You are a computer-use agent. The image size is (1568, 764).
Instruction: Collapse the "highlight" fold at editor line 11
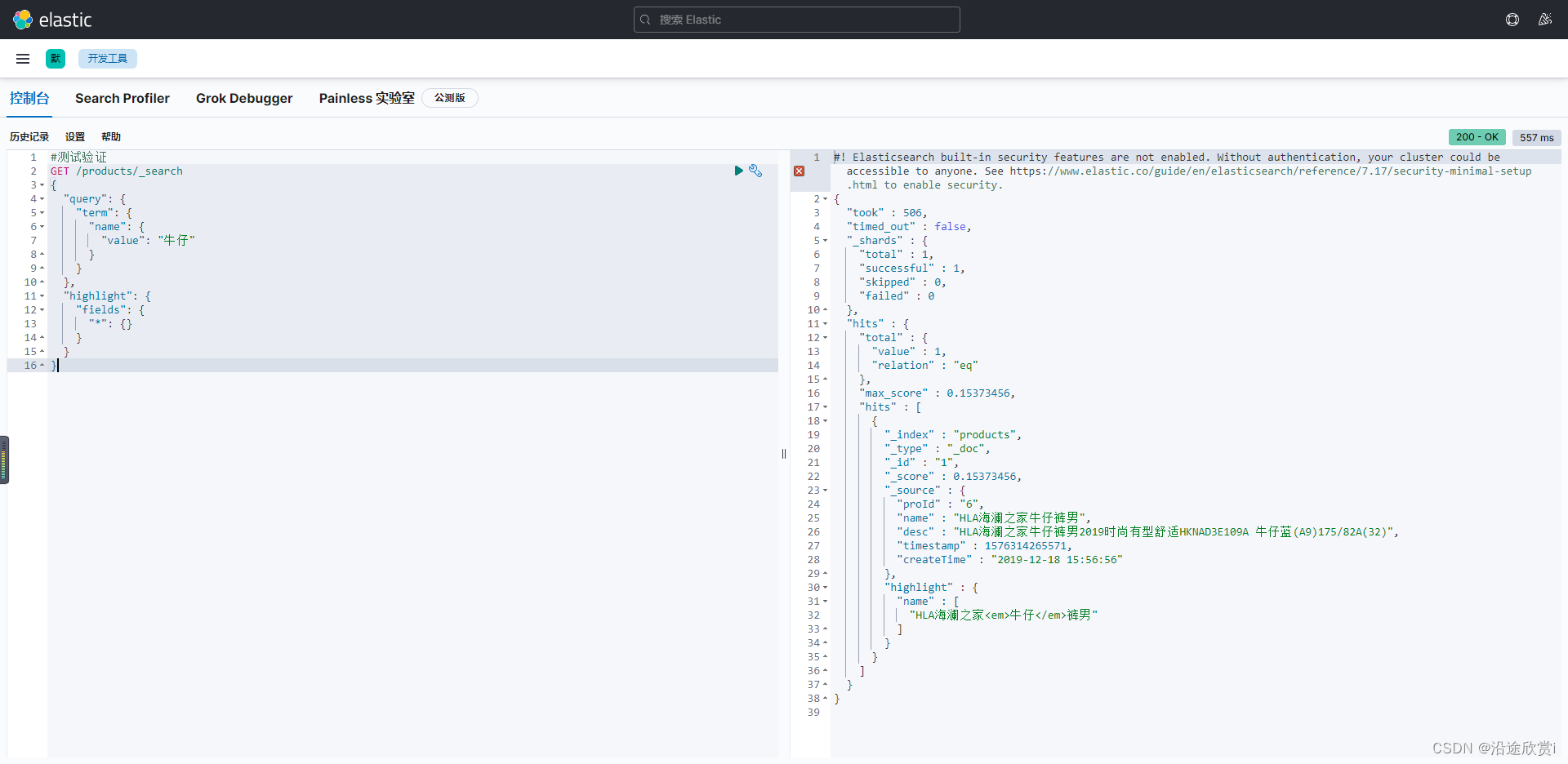(42, 296)
